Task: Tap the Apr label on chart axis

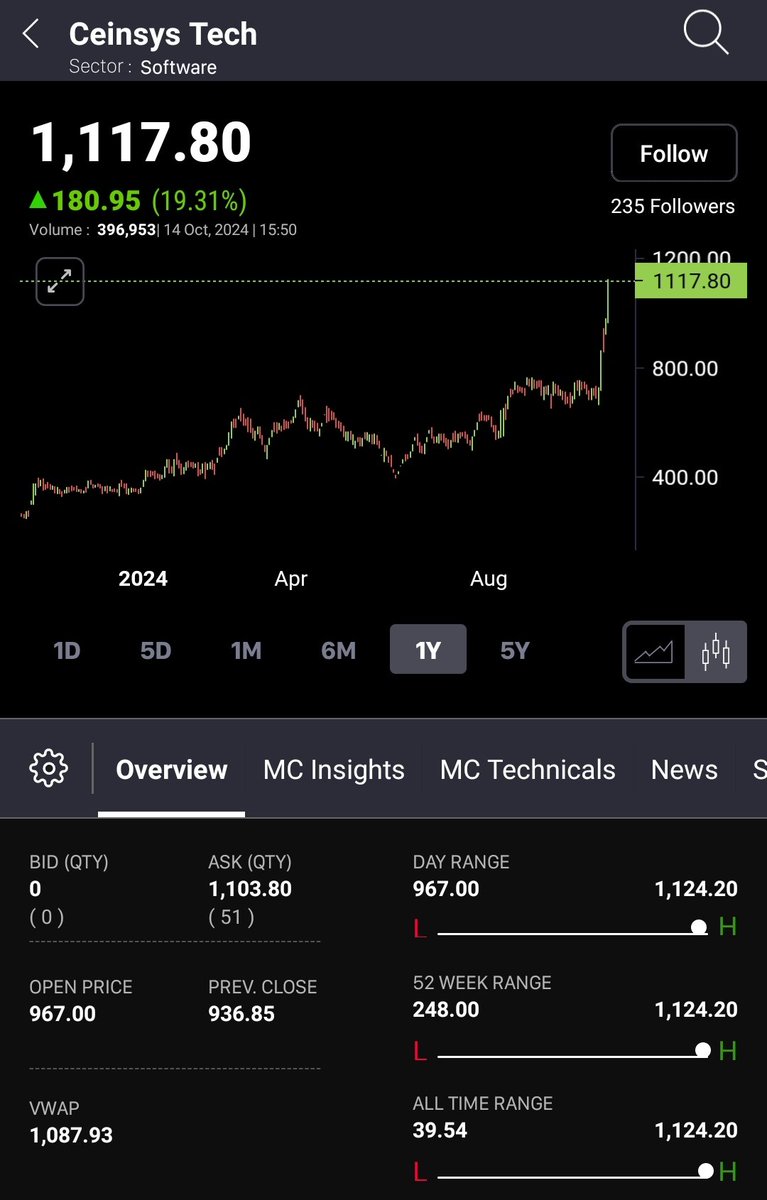Action: 291,578
